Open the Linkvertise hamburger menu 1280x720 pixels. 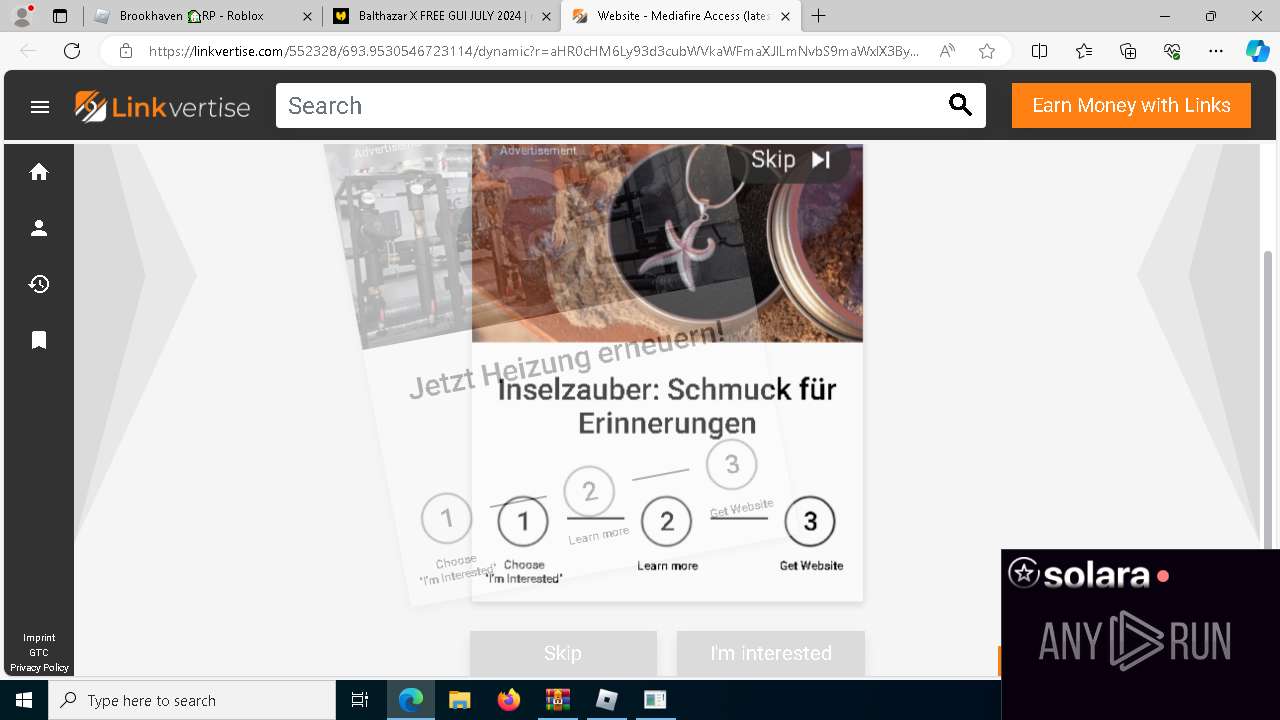point(40,106)
